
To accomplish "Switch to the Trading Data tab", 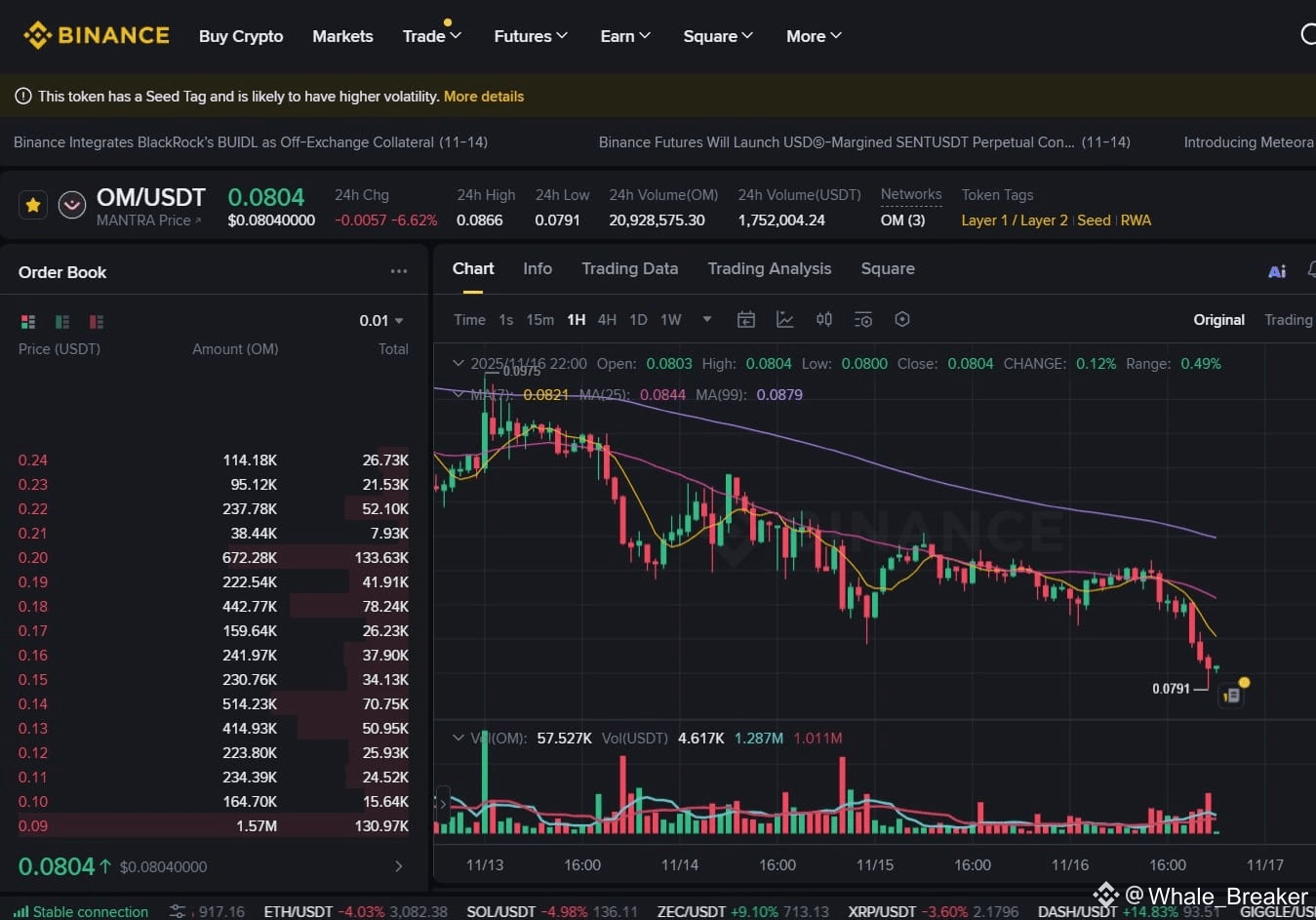I will [x=629, y=268].
